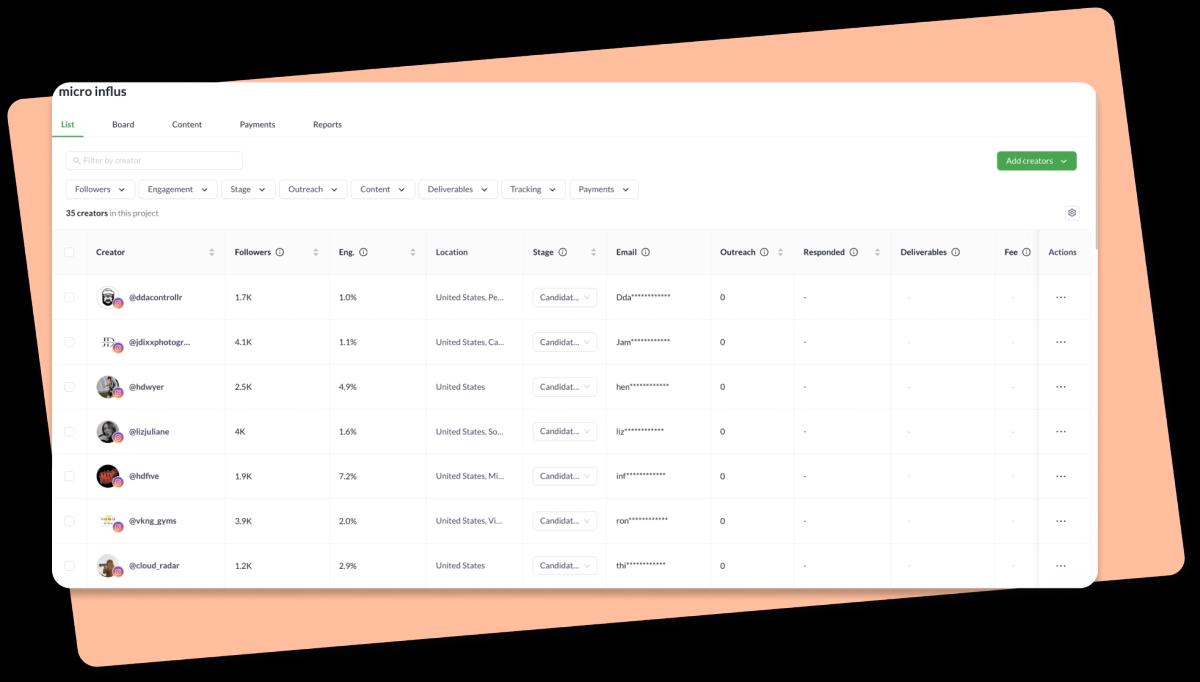The image size is (1200, 682).
Task: Click the 7.2% engagement value
Action: click(x=348, y=476)
